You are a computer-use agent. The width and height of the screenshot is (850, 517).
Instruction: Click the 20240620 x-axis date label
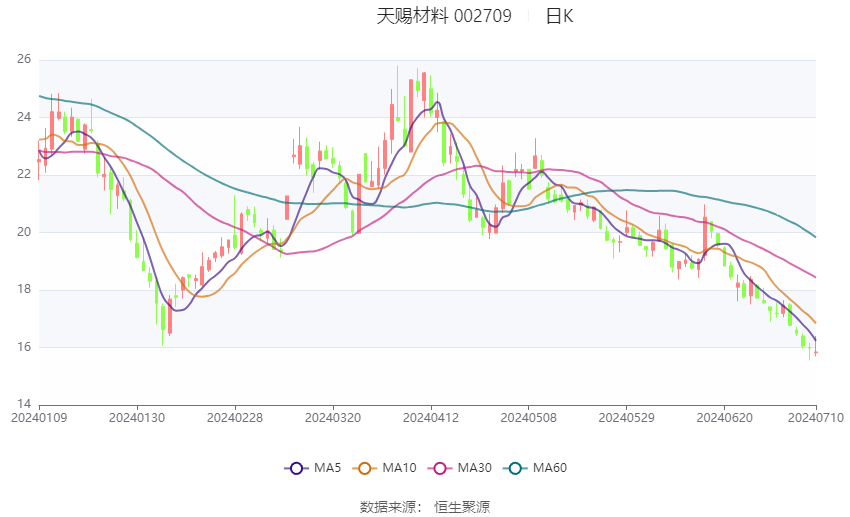725,418
